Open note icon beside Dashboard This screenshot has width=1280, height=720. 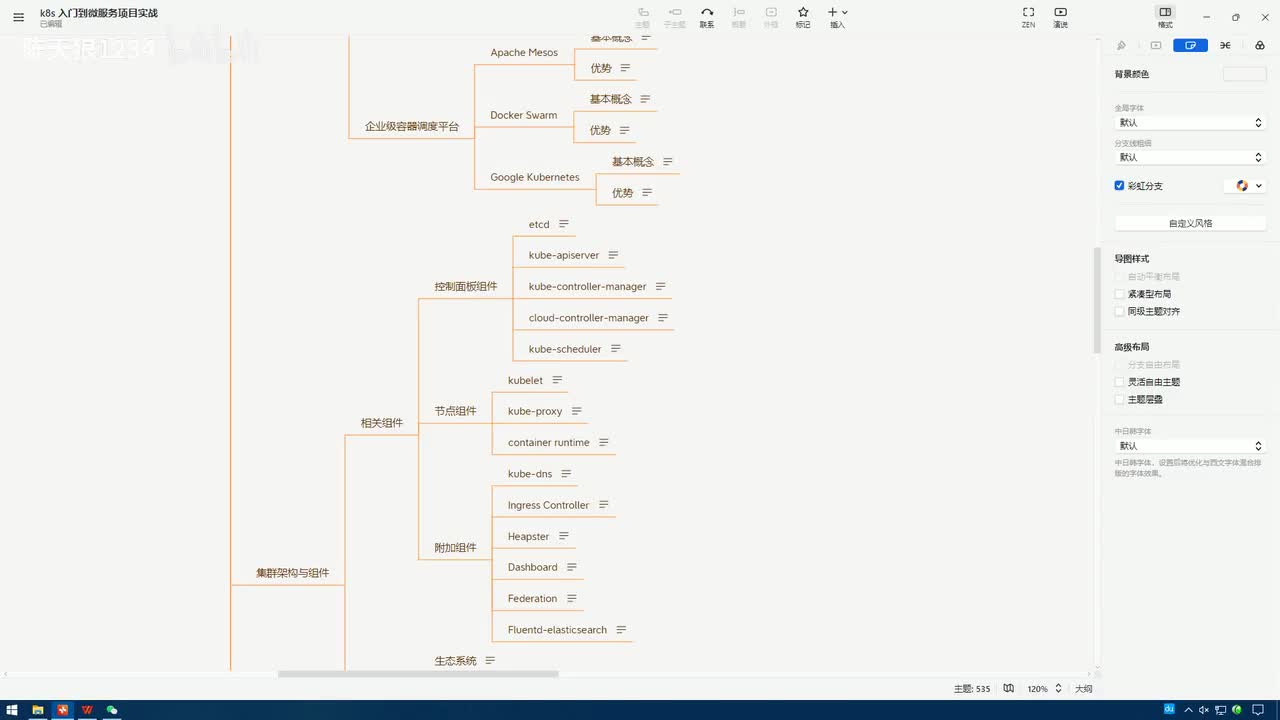571,567
